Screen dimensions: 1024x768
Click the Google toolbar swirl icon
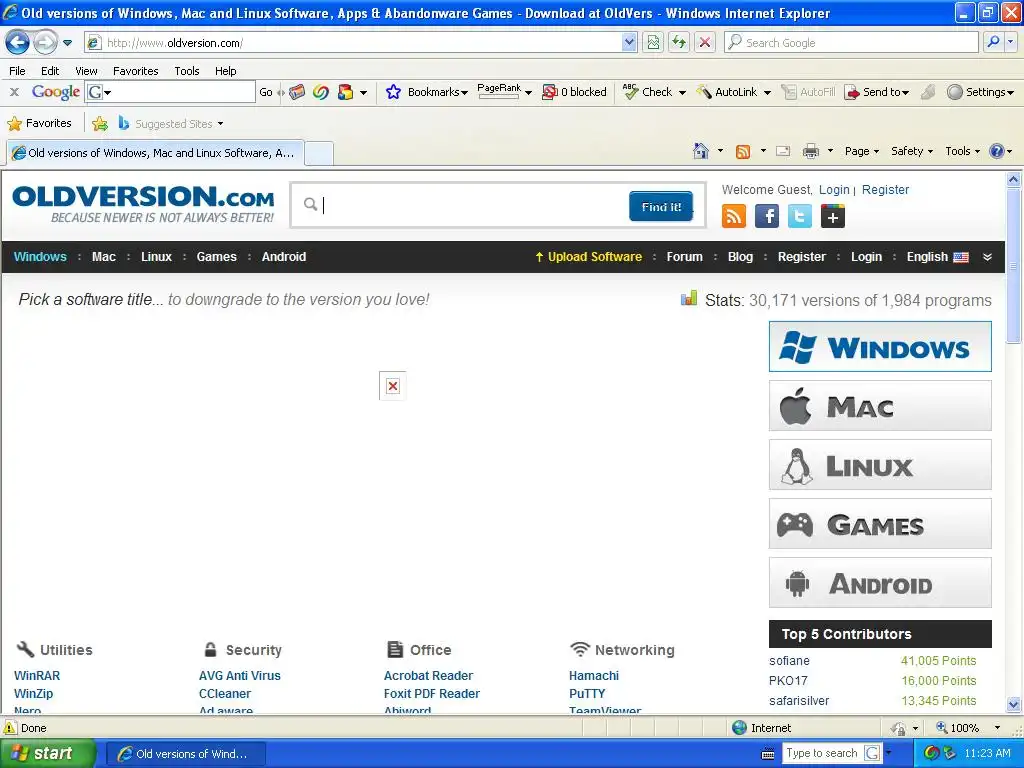click(x=321, y=92)
